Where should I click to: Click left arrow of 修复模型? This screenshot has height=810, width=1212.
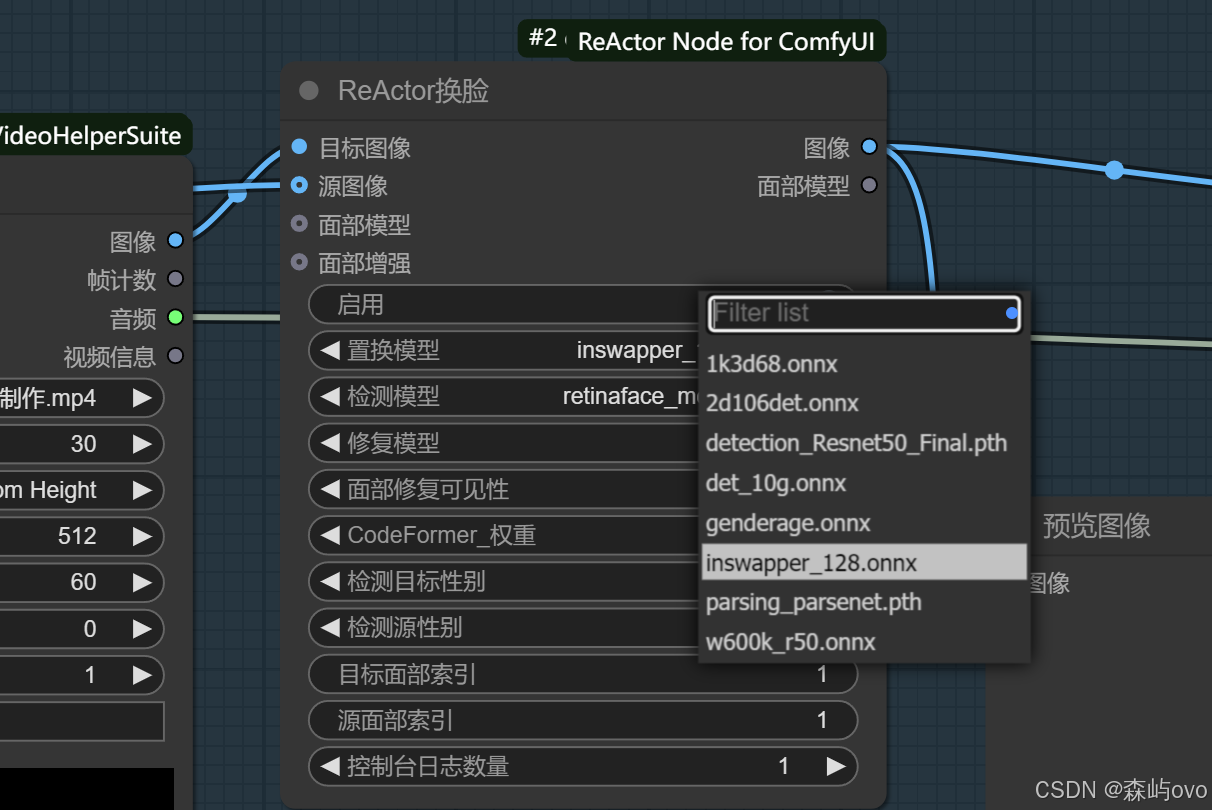(x=330, y=442)
